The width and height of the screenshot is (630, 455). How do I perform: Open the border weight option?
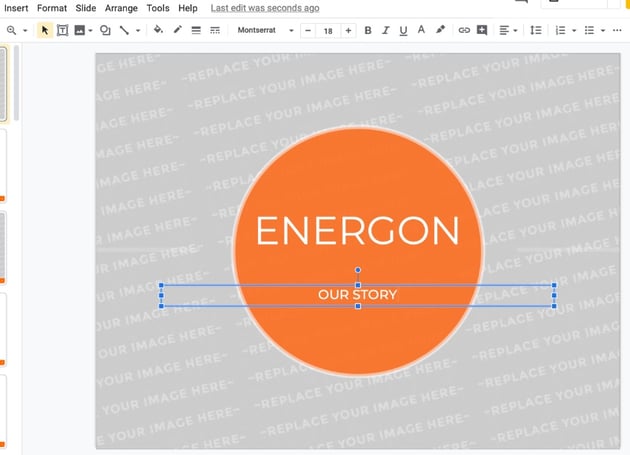[196, 31]
